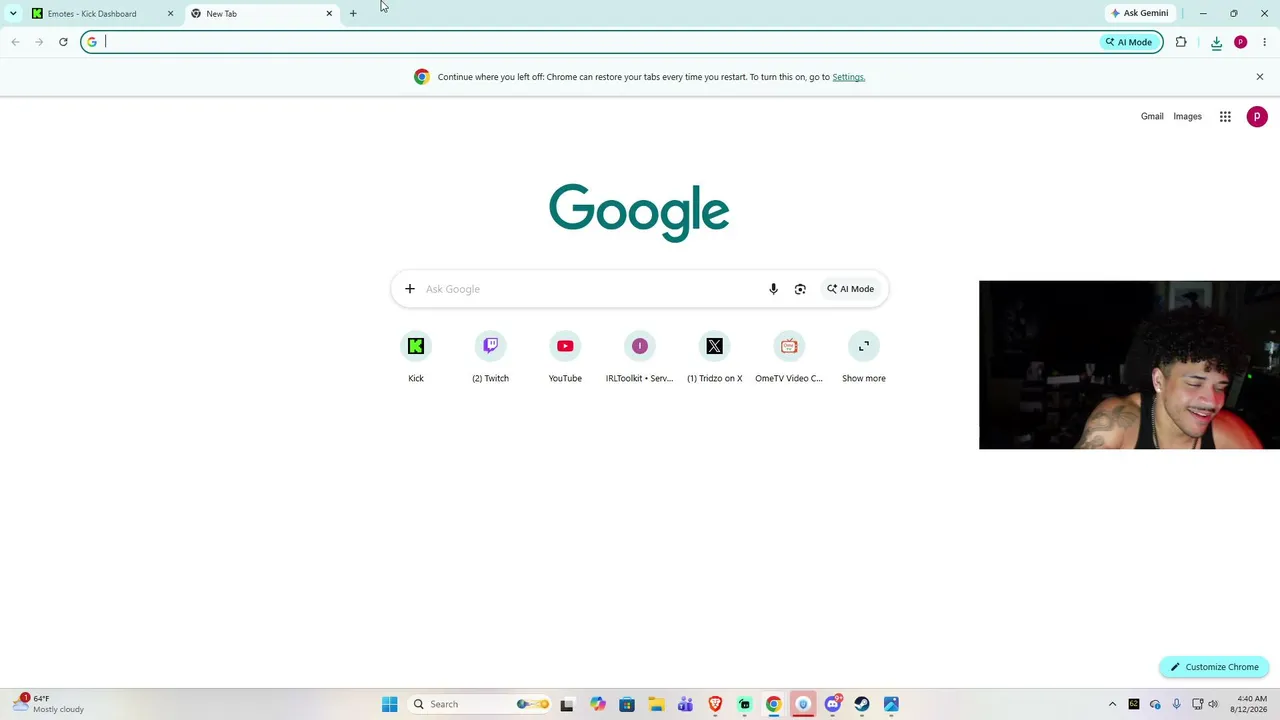This screenshot has width=1280, height=720.
Task: Reload the current page
Action: tap(63, 42)
